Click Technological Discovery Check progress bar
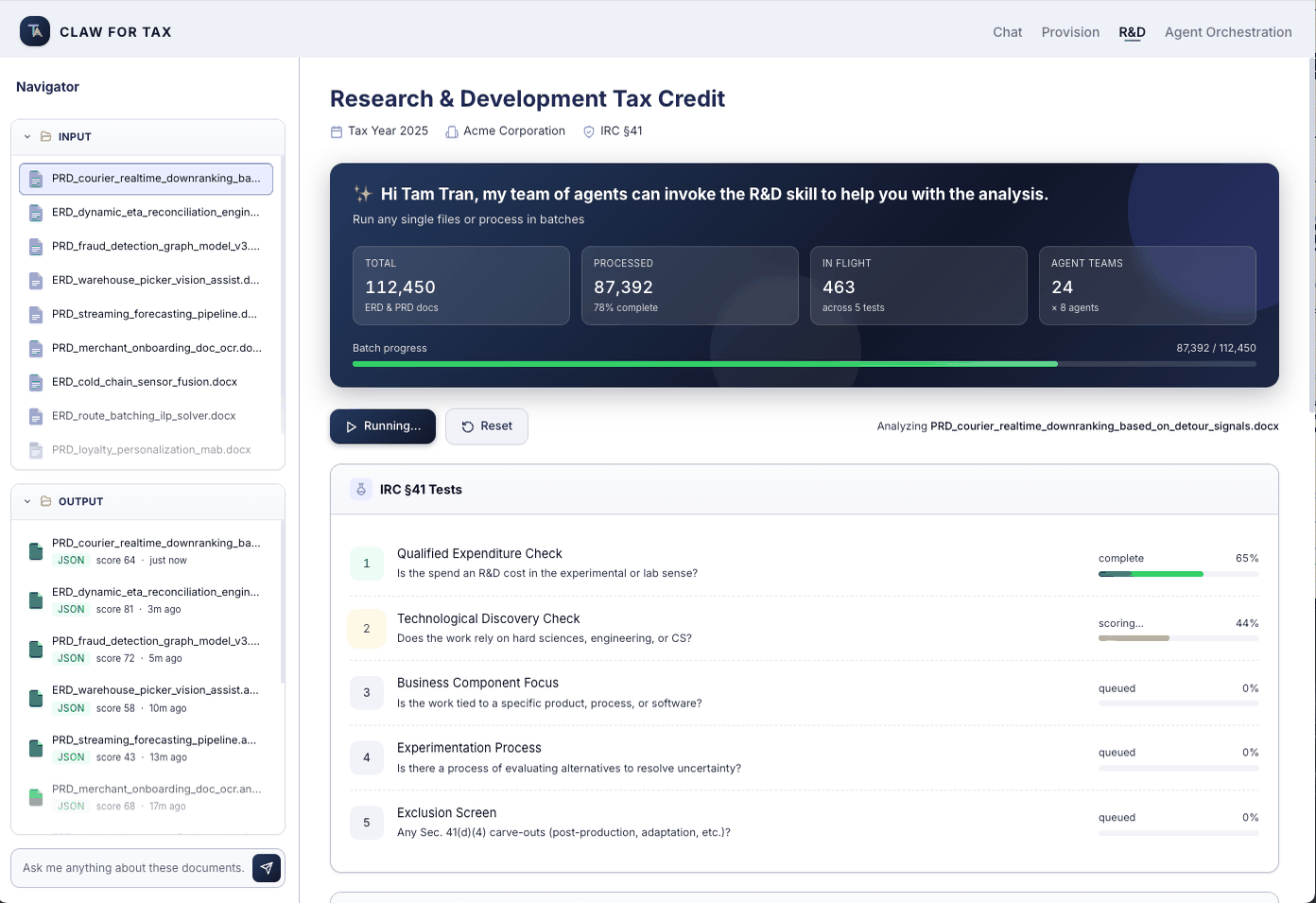This screenshot has width=1316, height=903. pyautogui.click(x=1179, y=638)
